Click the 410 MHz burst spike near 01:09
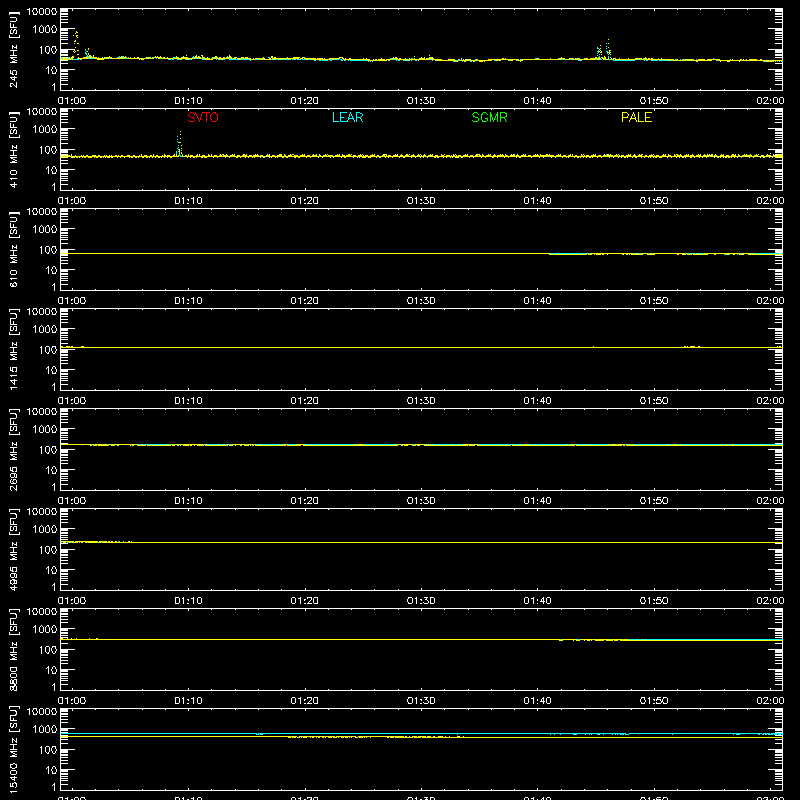Screen dimensions: 800x800 click(x=179, y=144)
